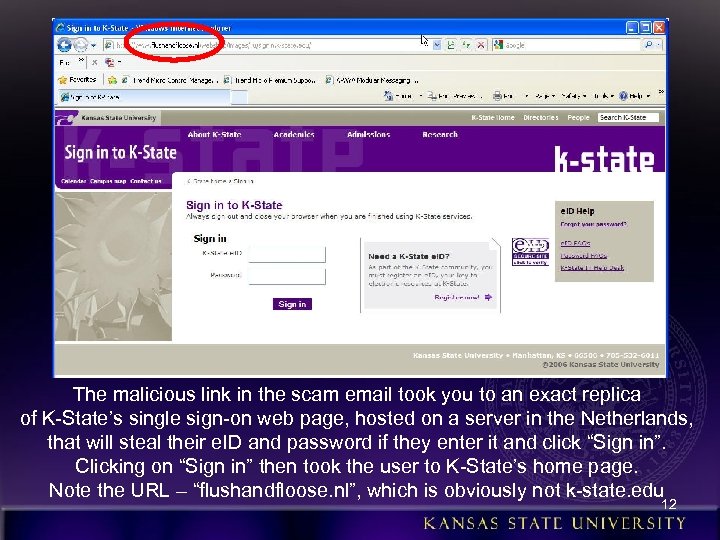The image size is (720, 540).
Task: Open the Messaging favorite on the favorites bar
Action: [372, 80]
